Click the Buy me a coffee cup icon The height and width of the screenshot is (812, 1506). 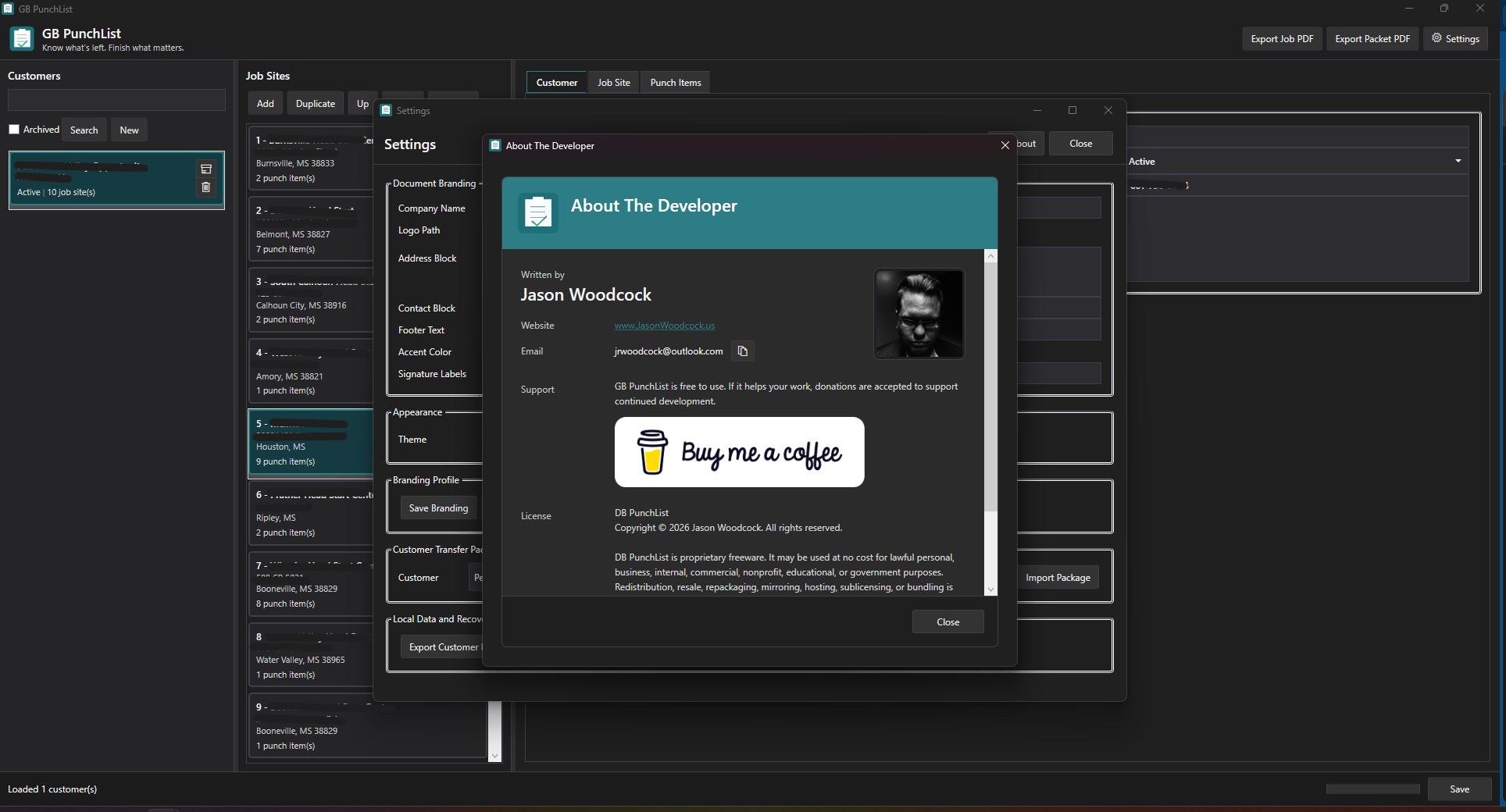(x=652, y=452)
